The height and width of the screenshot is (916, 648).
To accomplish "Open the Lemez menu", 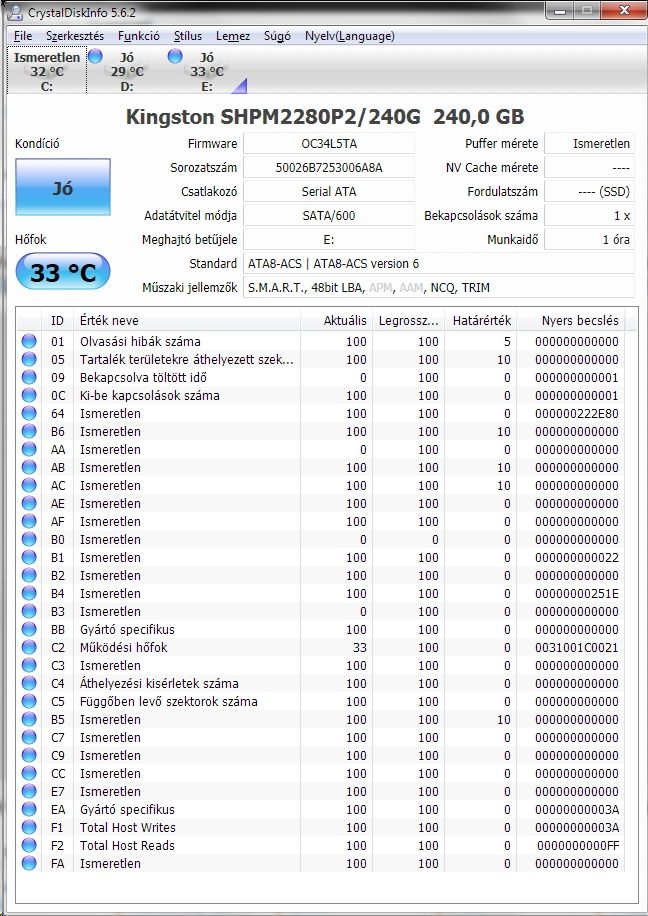I will (233, 36).
